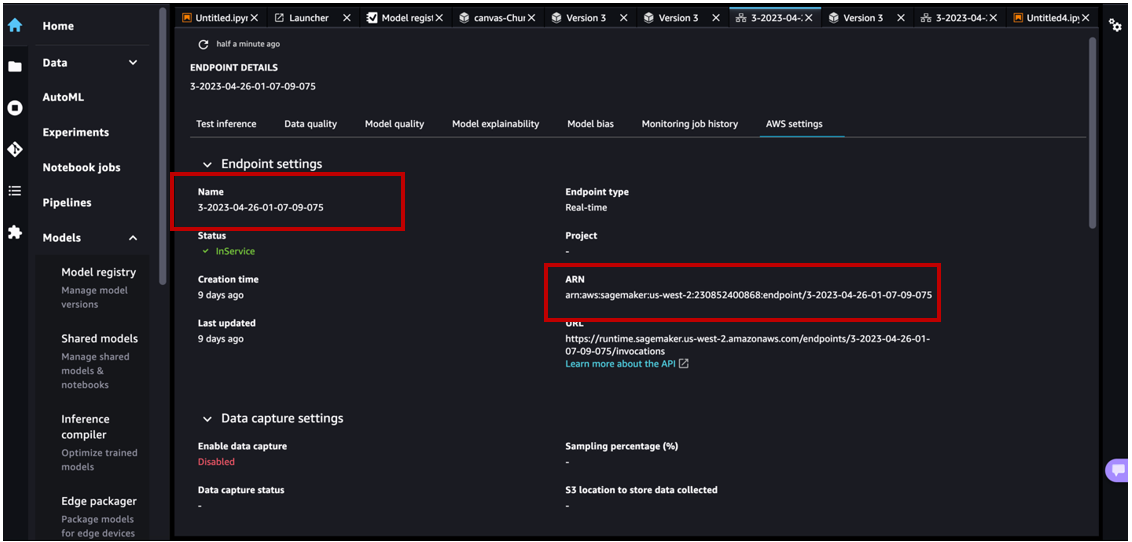
Task: Click the checkmark icon on the Model registry tab
Action: tap(372, 18)
